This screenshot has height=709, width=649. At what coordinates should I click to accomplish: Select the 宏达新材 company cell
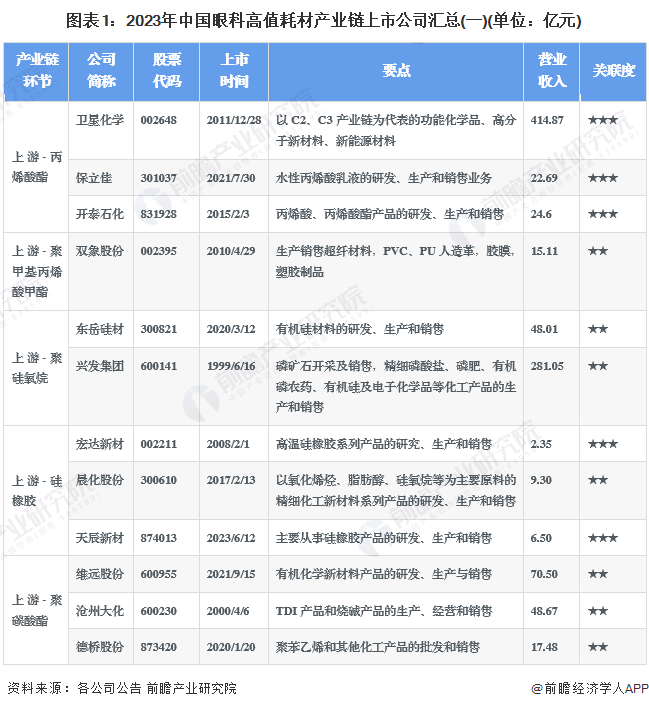point(99,444)
